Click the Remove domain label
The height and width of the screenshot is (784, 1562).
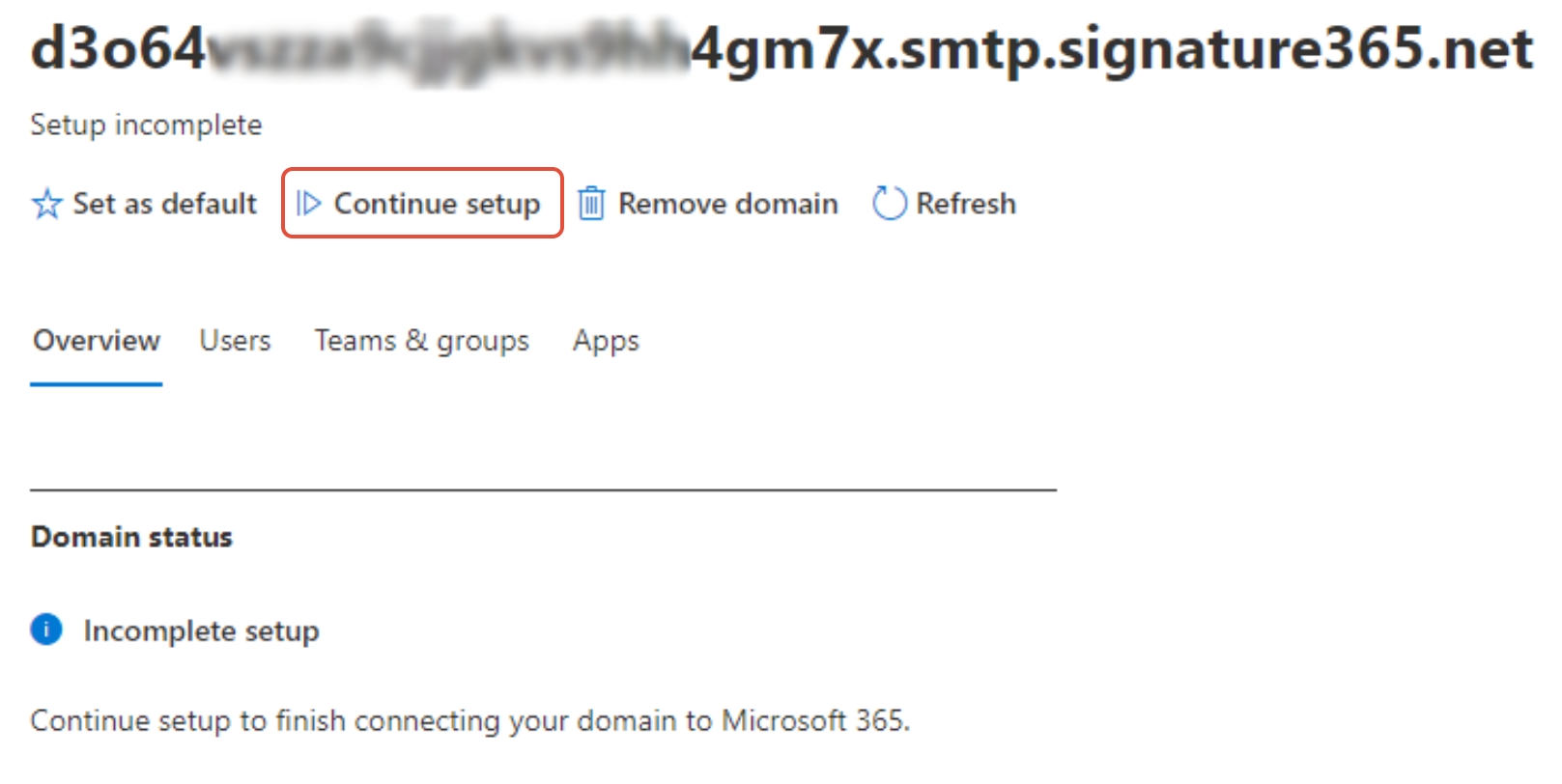[x=728, y=204]
